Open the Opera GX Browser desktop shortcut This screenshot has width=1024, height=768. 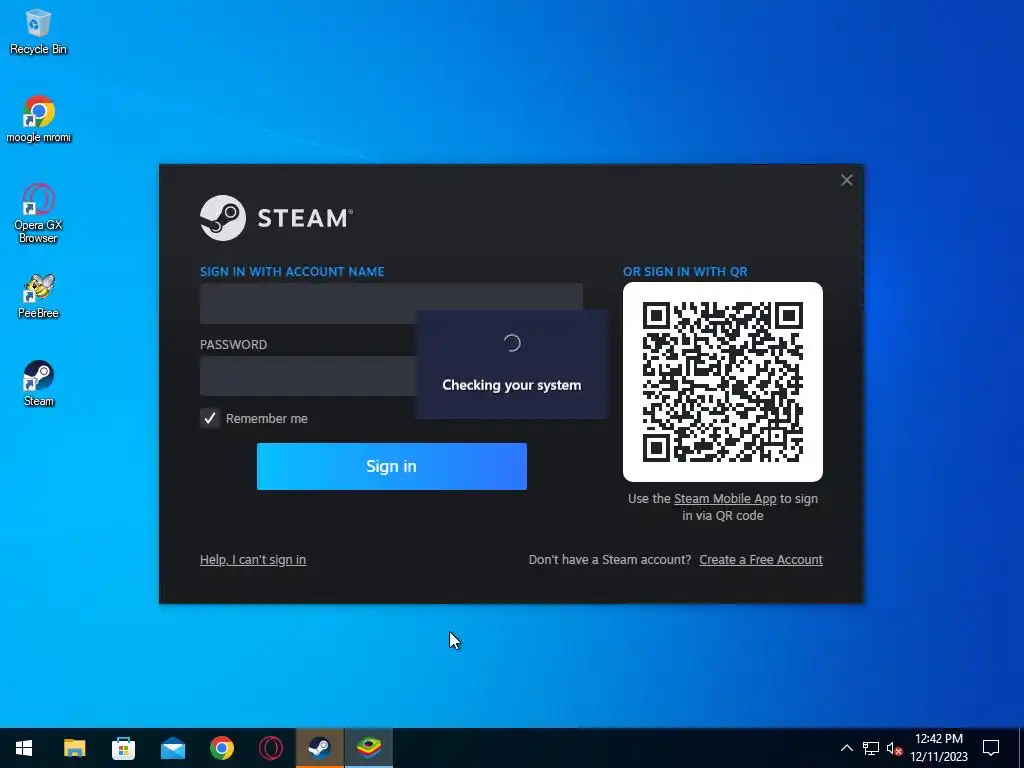point(39,214)
